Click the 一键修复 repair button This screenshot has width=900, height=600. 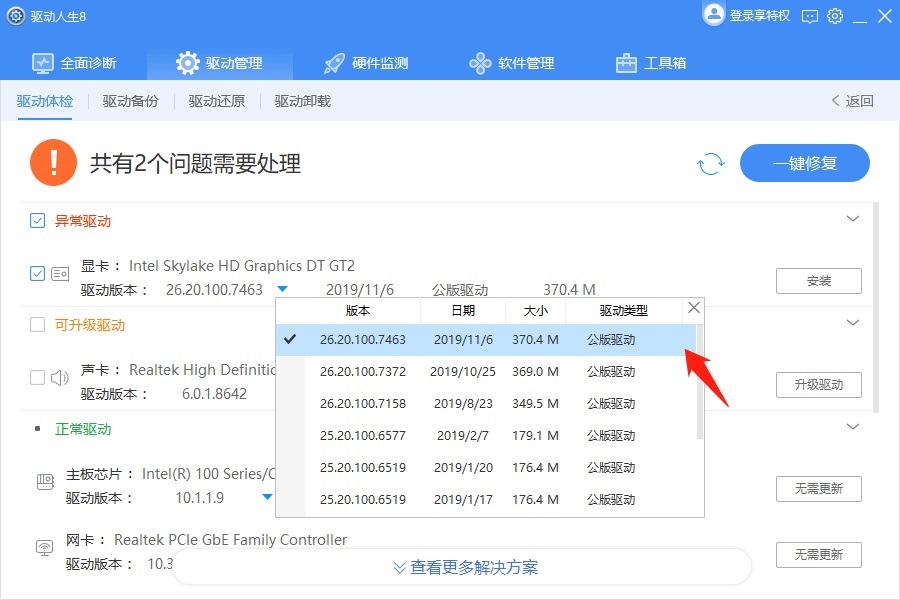pyautogui.click(x=805, y=163)
